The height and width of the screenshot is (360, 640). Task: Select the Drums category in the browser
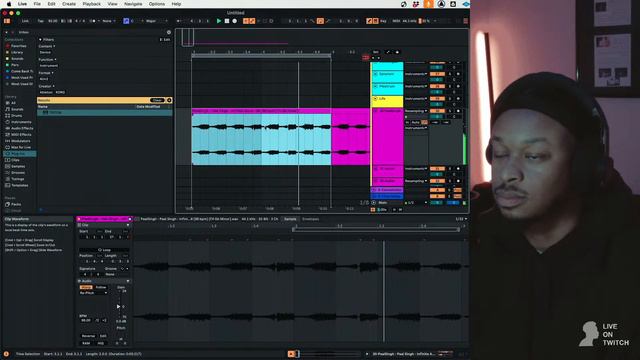tap(17, 116)
